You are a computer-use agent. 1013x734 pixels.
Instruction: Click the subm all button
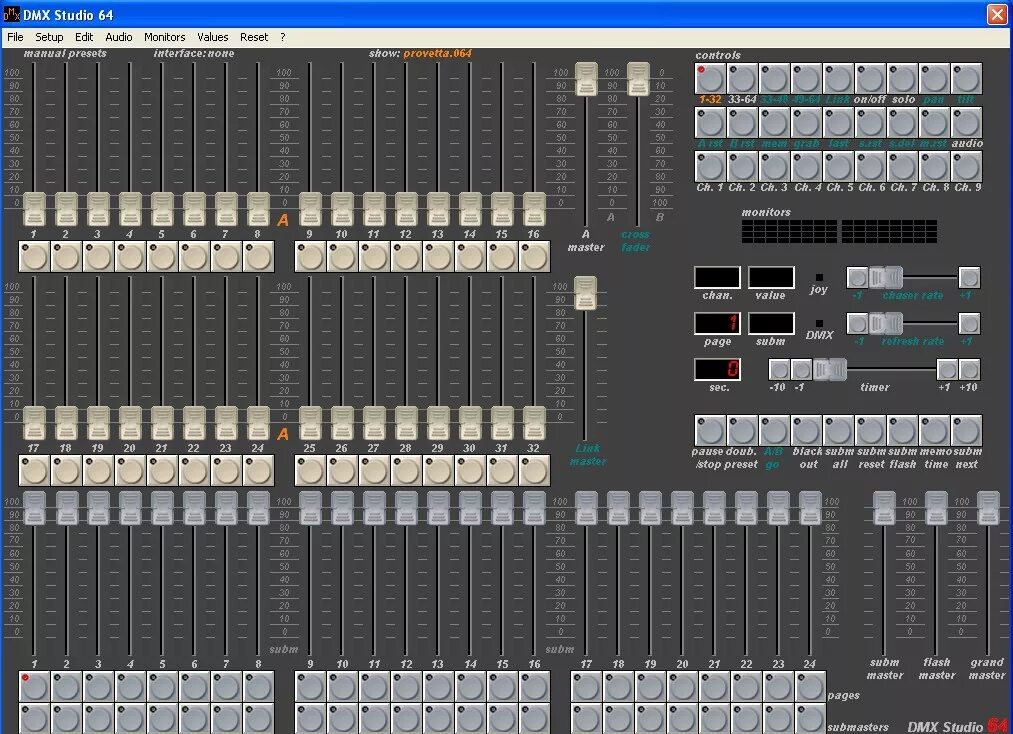click(839, 431)
